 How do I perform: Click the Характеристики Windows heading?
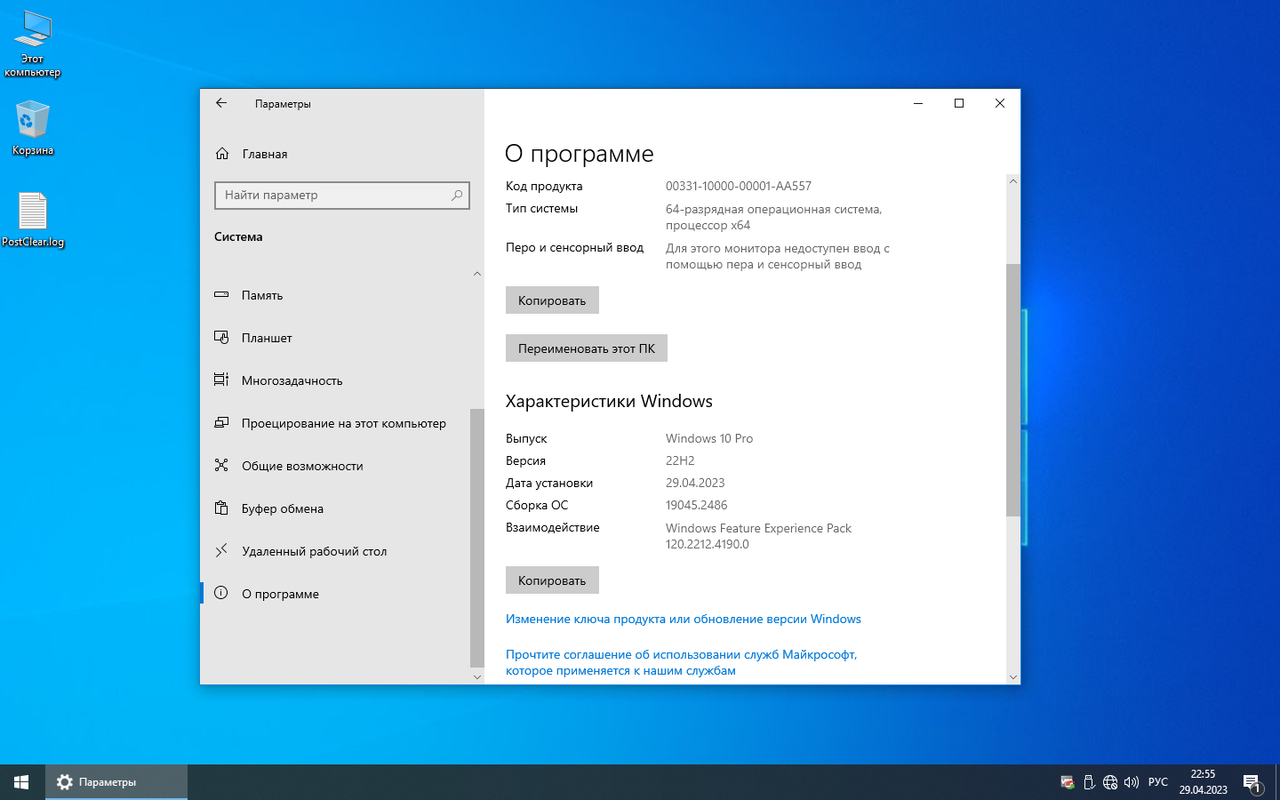point(609,401)
